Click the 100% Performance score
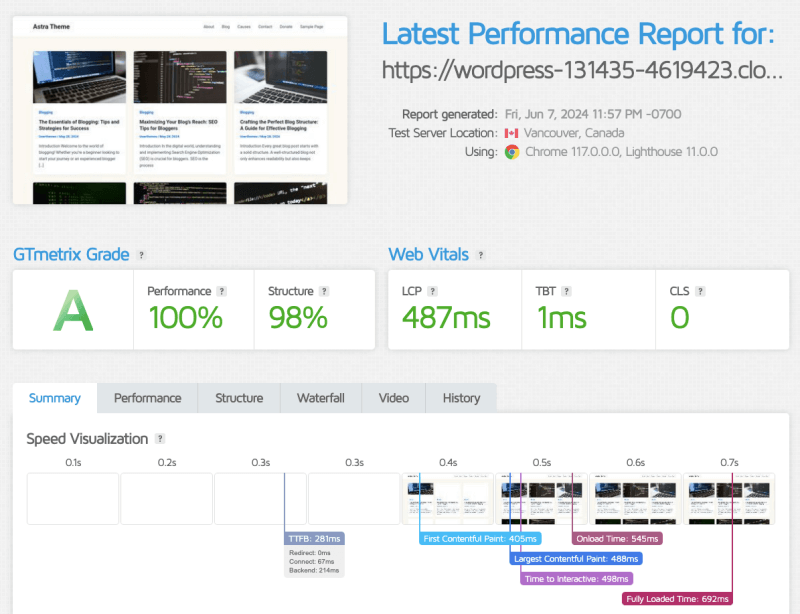 pos(186,317)
